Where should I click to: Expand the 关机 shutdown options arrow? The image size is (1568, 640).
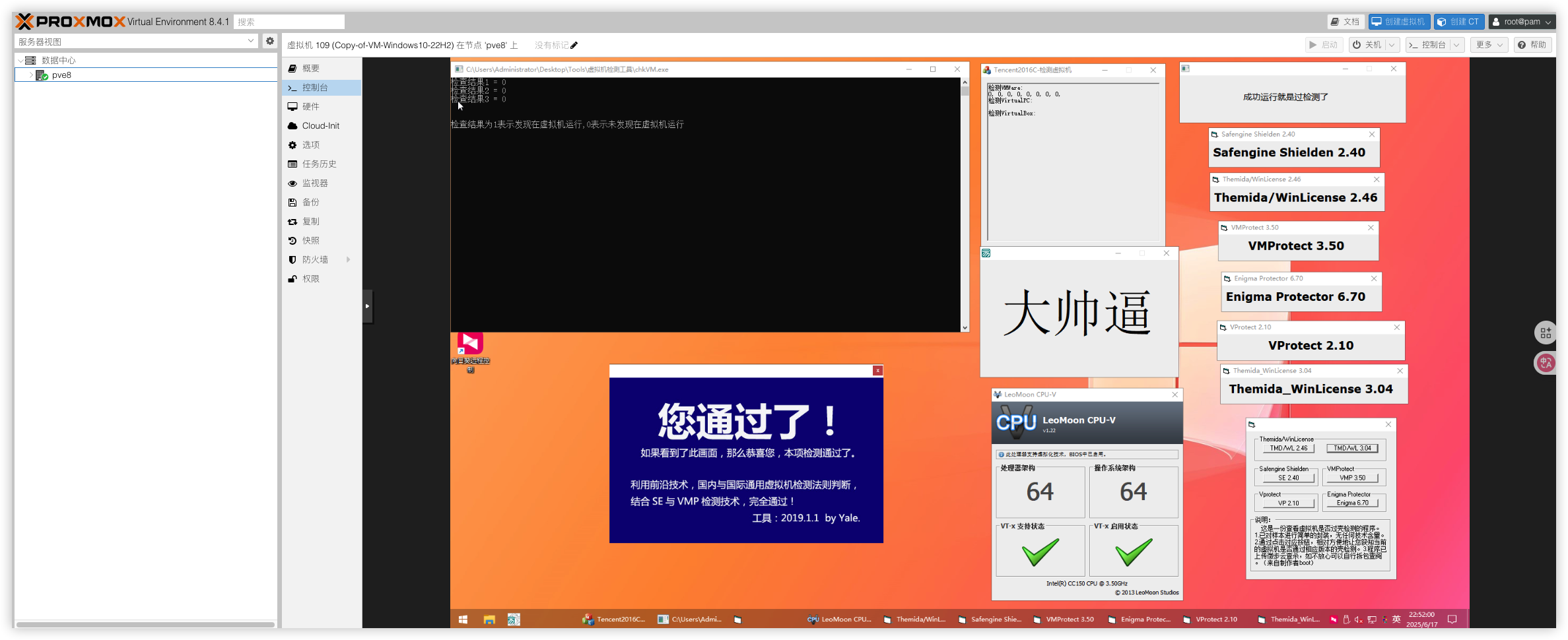click(1392, 45)
